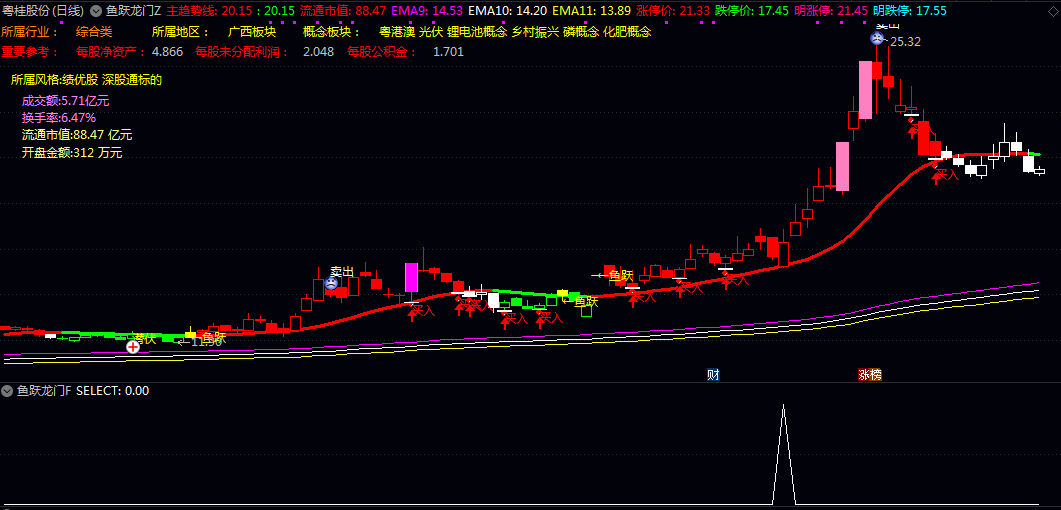Image resolution: width=1061 pixels, height=510 pixels.
Task: Click the EMA10: 14.20 readout
Action: (x=507, y=11)
